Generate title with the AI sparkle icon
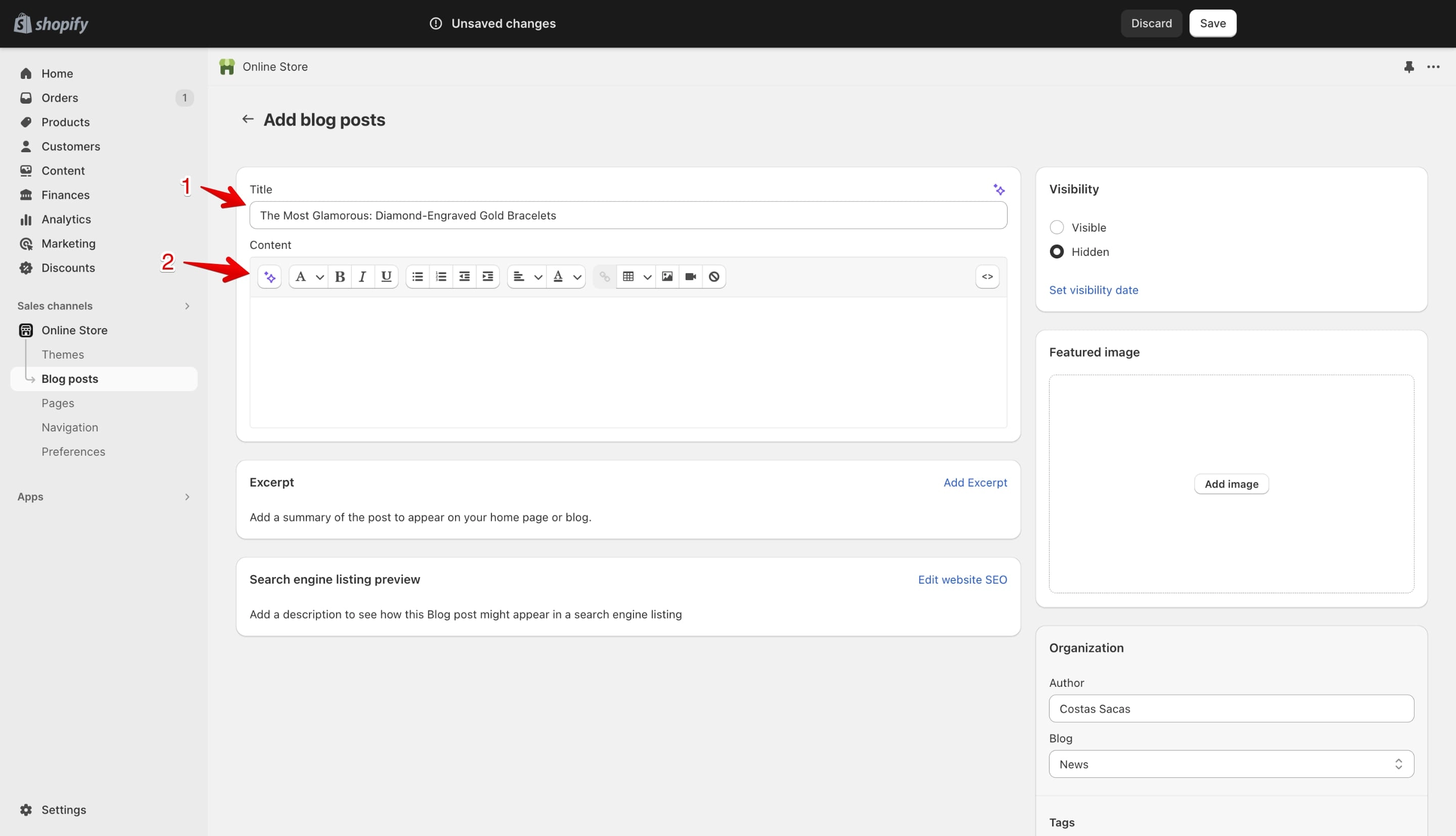 pyautogui.click(x=999, y=190)
